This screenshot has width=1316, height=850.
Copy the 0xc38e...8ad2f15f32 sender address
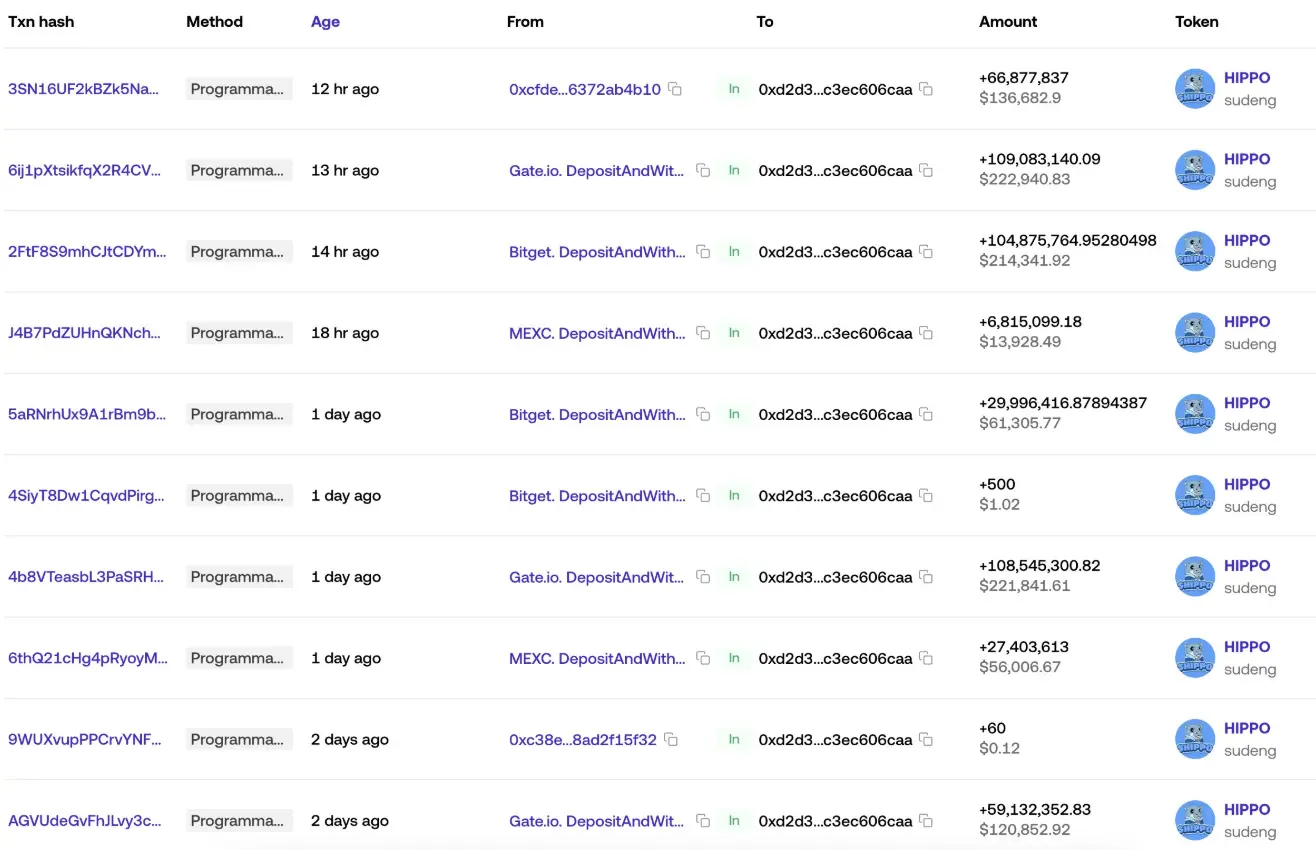671,740
